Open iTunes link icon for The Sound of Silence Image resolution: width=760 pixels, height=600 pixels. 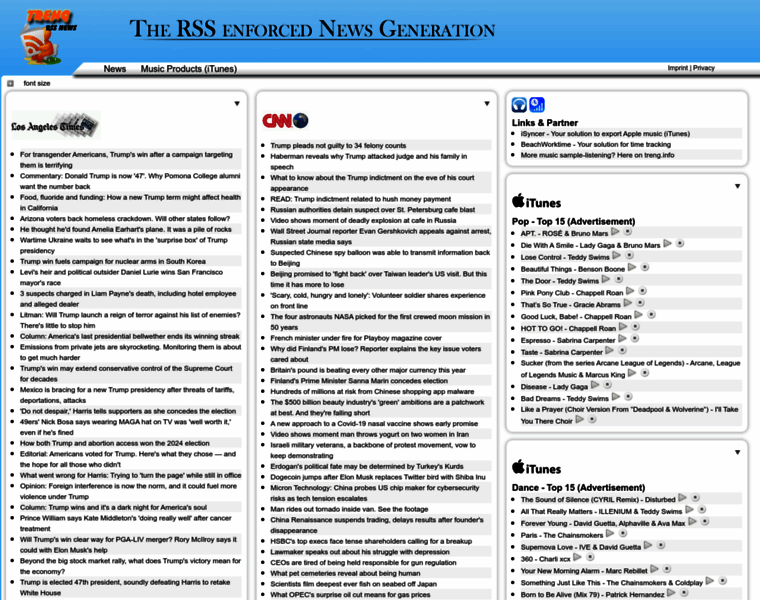[x=695, y=498]
